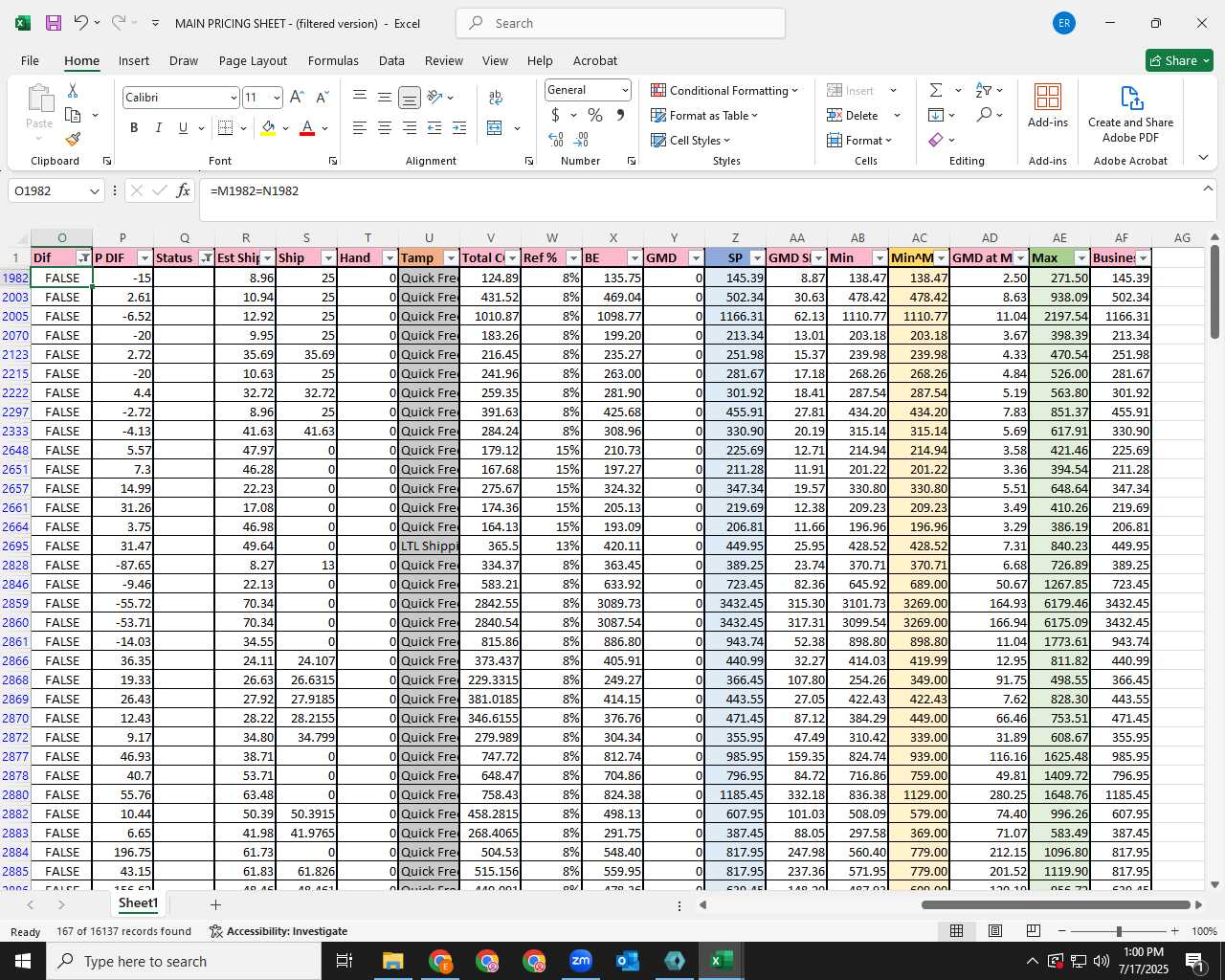
Task: Toggle Bold formatting
Action: pyautogui.click(x=134, y=128)
